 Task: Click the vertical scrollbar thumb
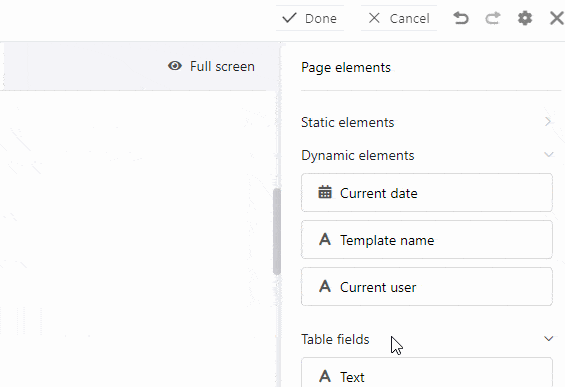[x=277, y=231]
